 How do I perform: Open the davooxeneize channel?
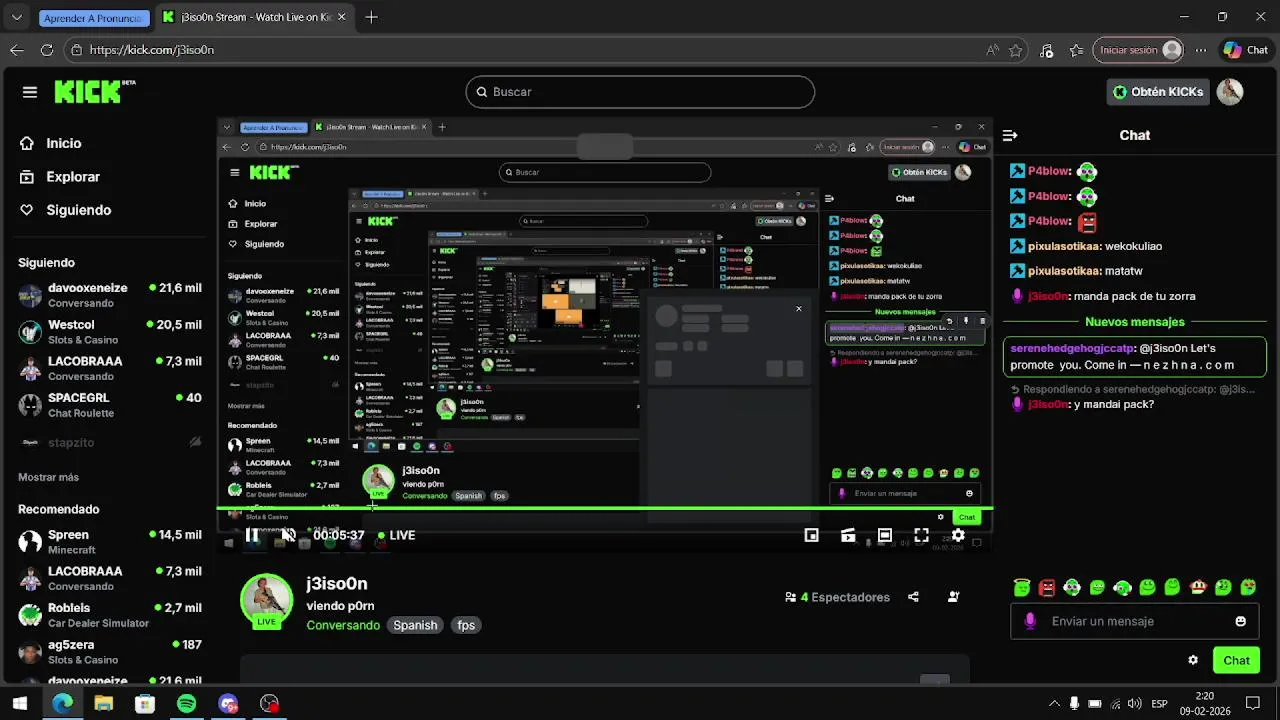tap(110, 295)
